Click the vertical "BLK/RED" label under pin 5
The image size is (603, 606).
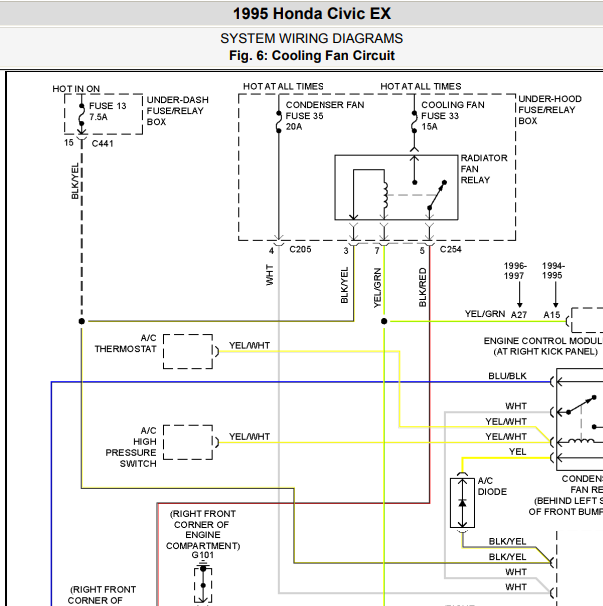coord(422,287)
